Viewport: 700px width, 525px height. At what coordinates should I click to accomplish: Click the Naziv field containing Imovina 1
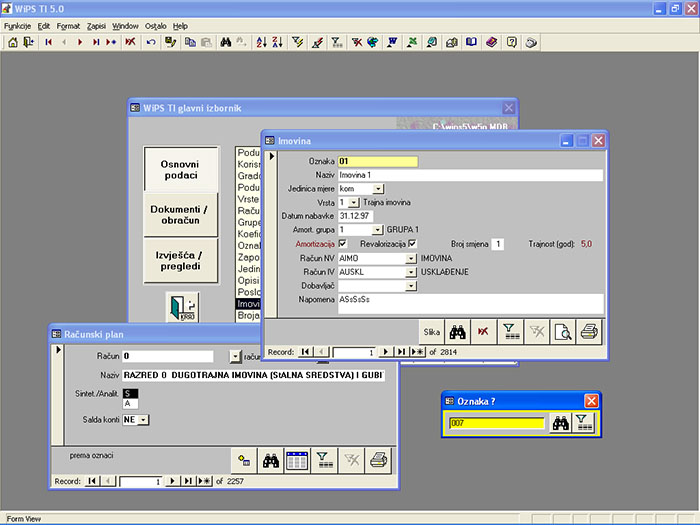[x=470, y=175]
